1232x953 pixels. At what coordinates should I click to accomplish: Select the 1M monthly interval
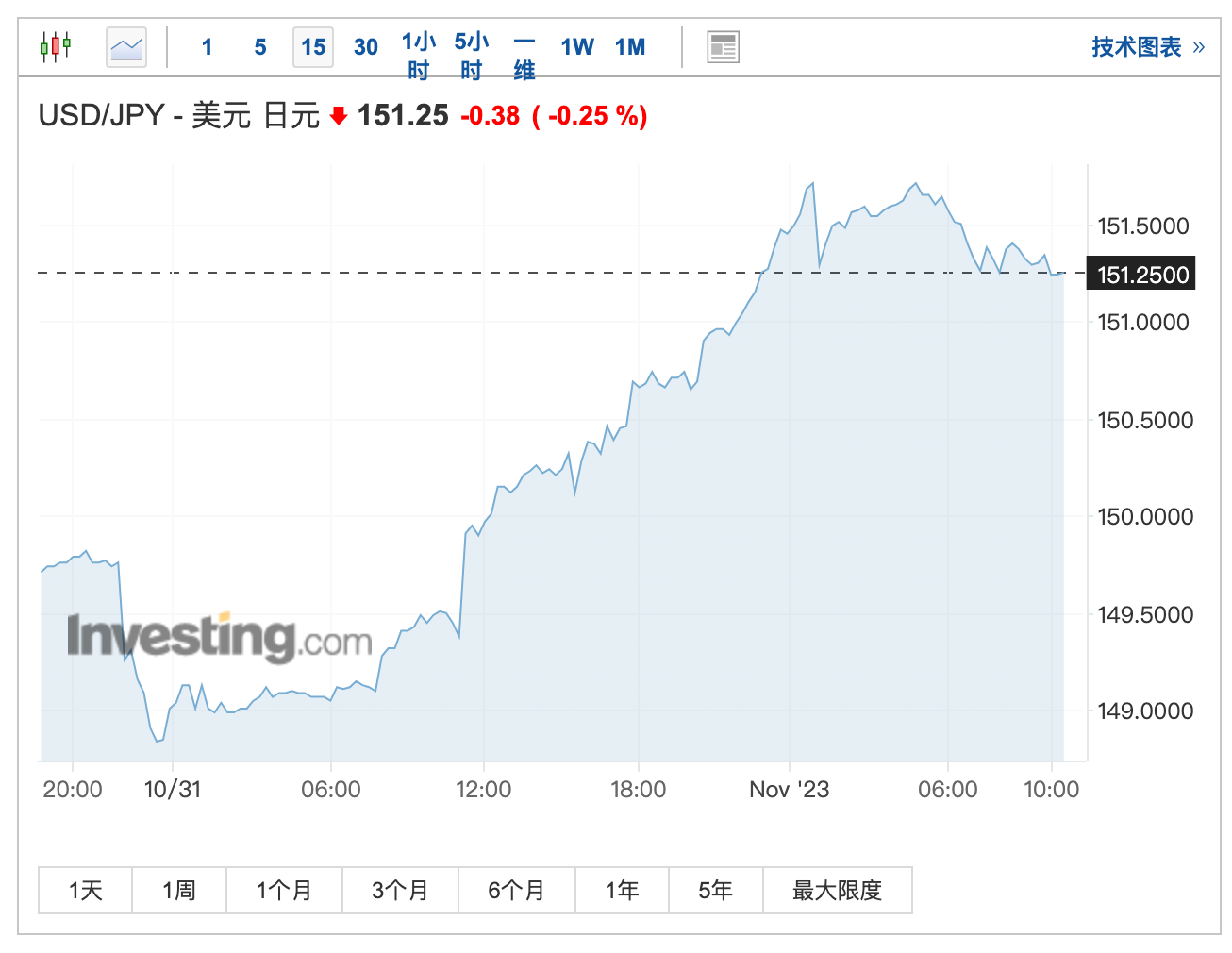[630, 47]
